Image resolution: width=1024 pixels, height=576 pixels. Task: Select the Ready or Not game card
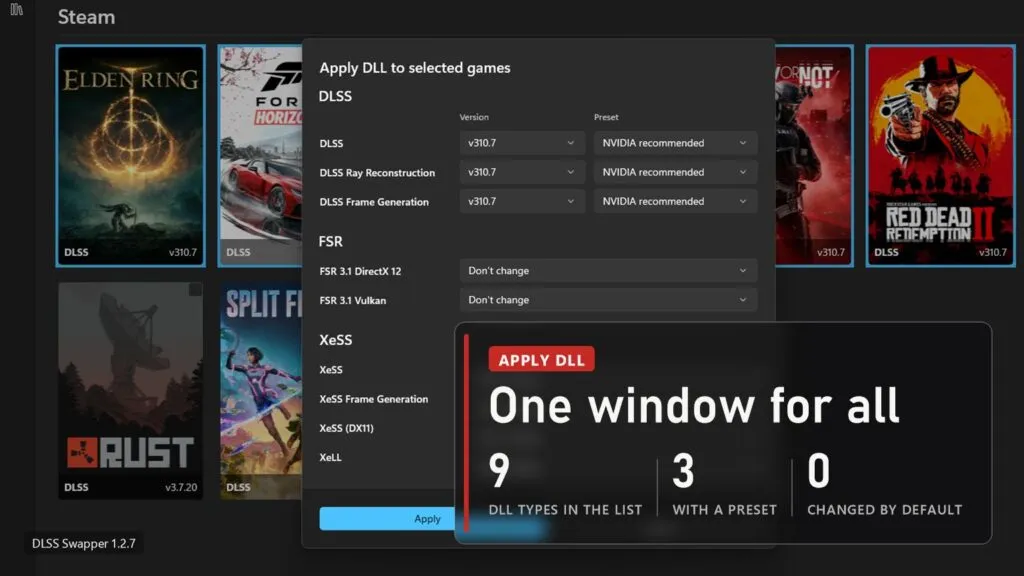tap(814, 156)
